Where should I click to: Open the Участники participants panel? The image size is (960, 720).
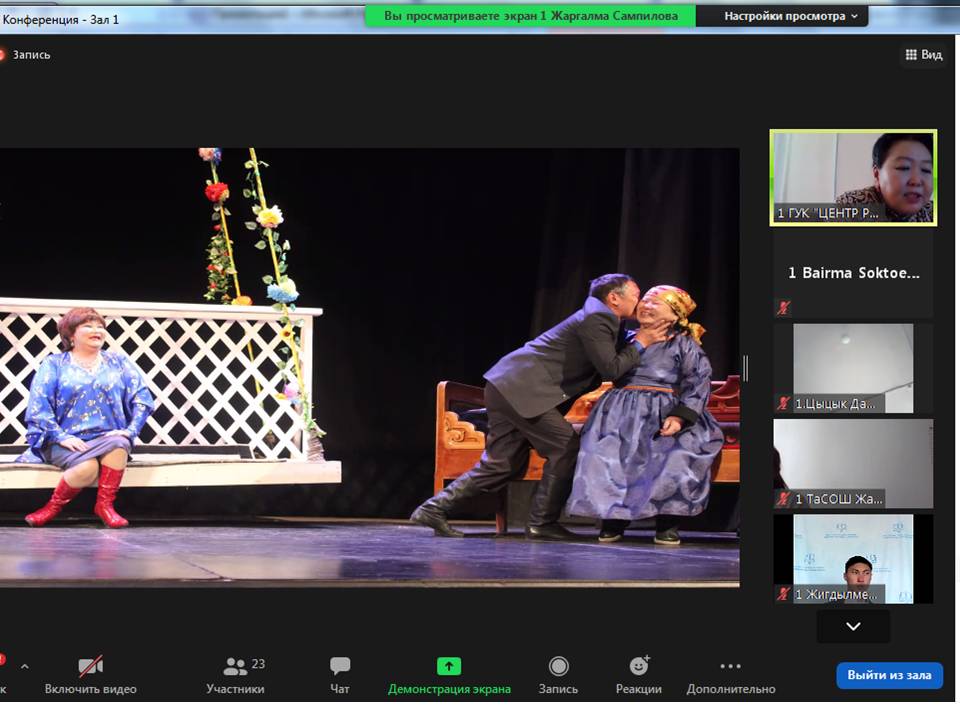pos(235,675)
